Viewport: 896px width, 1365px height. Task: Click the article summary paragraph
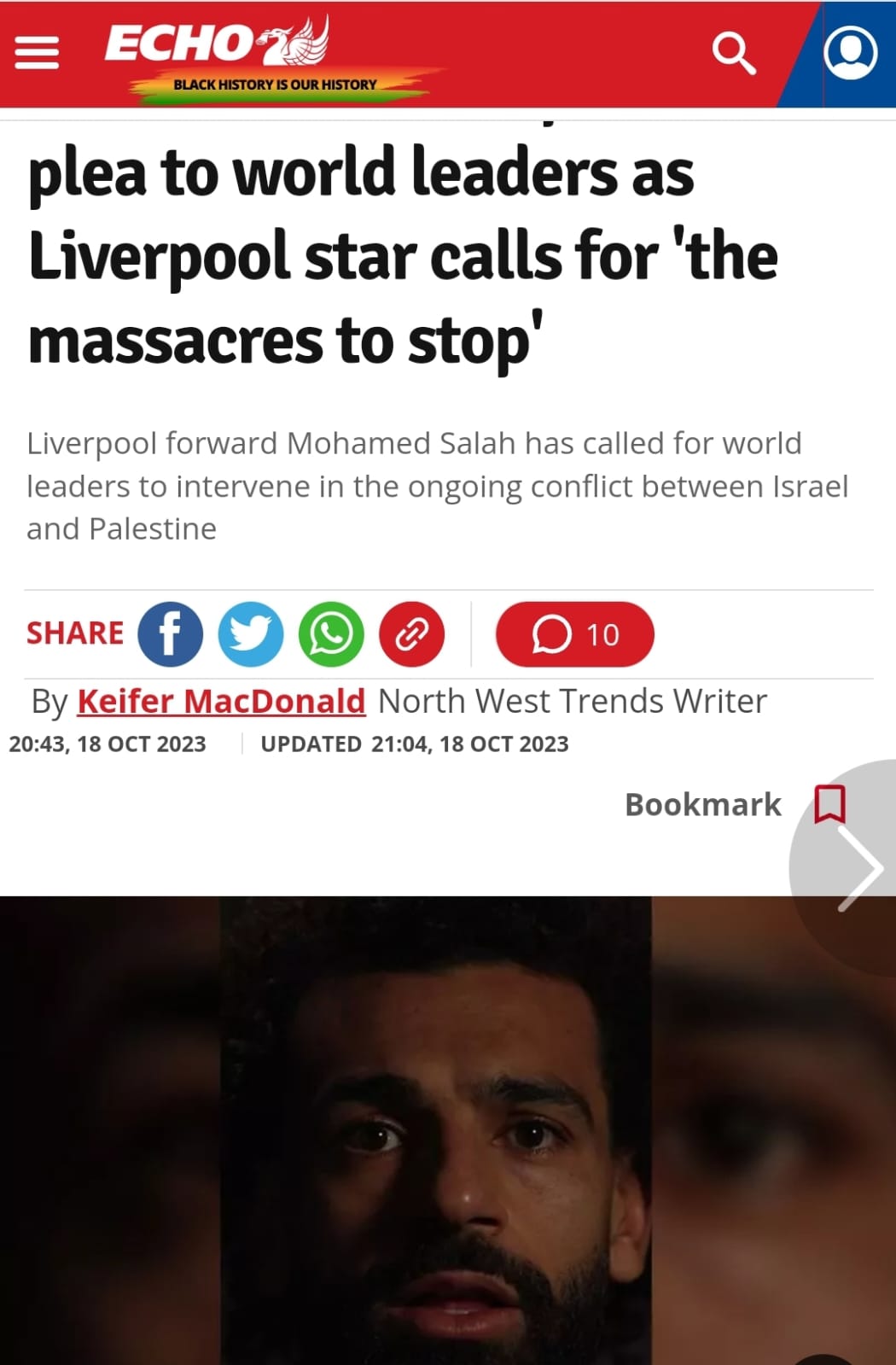click(438, 486)
